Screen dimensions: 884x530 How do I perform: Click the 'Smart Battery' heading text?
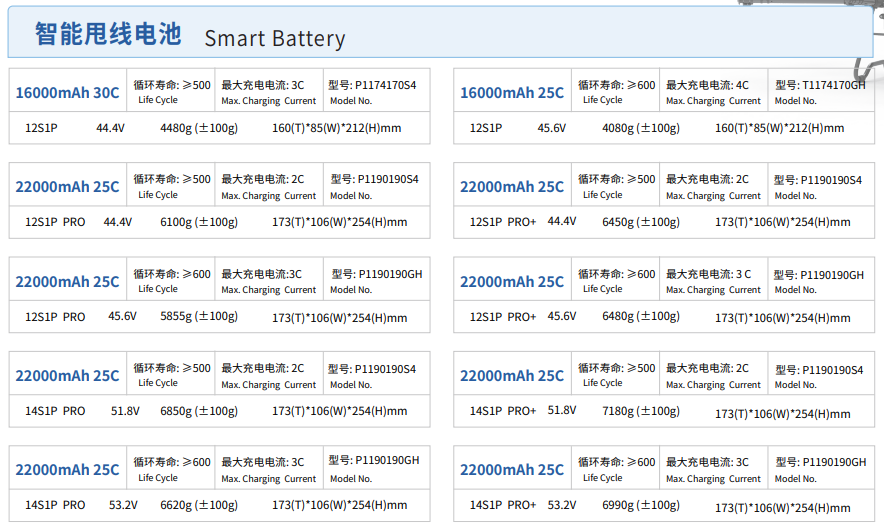point(275,38)
